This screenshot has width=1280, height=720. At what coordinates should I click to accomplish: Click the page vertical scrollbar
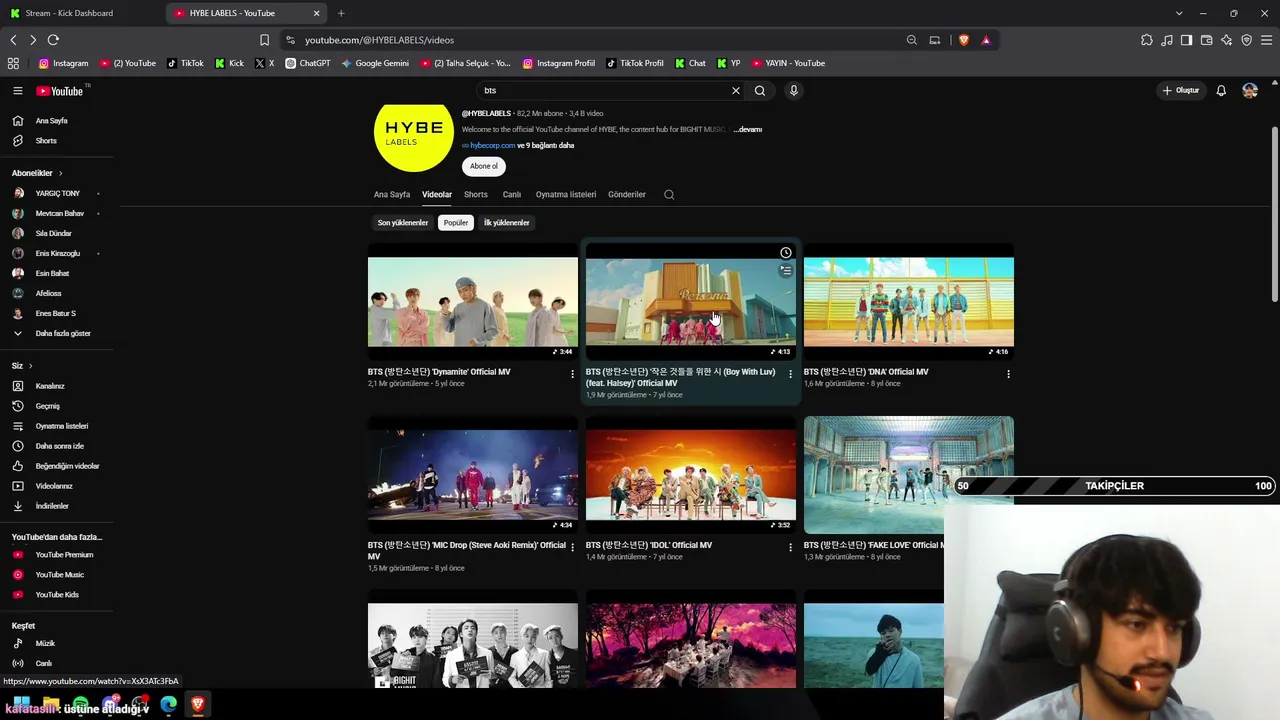pyautogui.click(x=1274, y=214)
